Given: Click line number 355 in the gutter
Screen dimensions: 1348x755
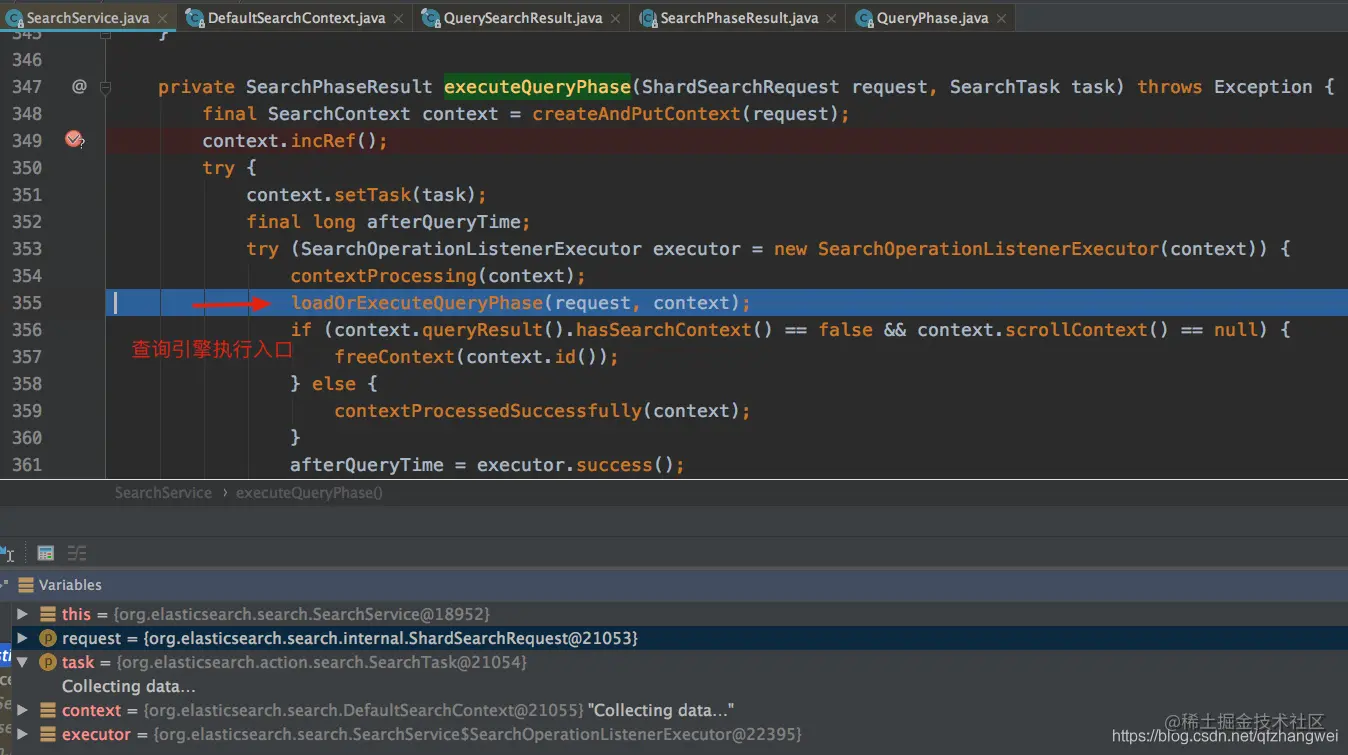Looking at the screenshot, I should [27, 303].
